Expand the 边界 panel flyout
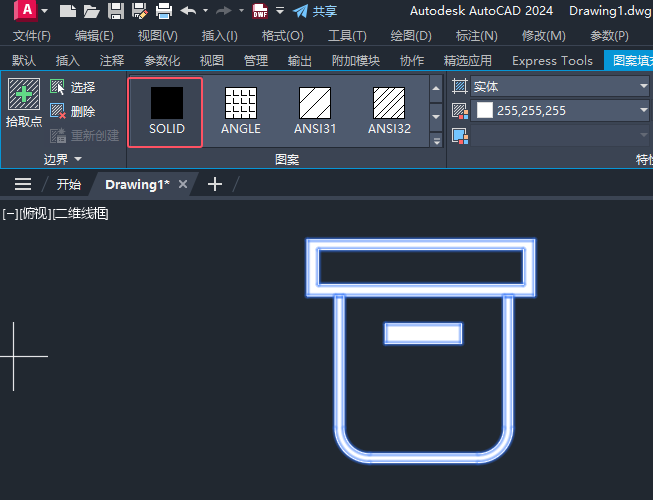This screenshot has height=500, width=653. tap(63, 159)
